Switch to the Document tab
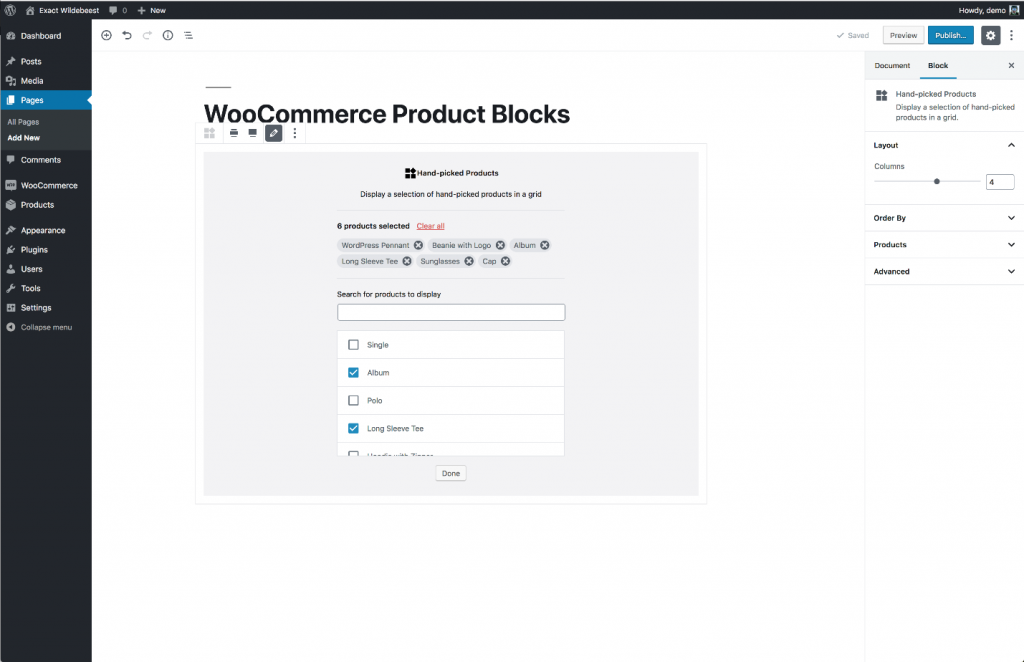Viewport: 1024px width, 662px height. (x=892, y=65)
